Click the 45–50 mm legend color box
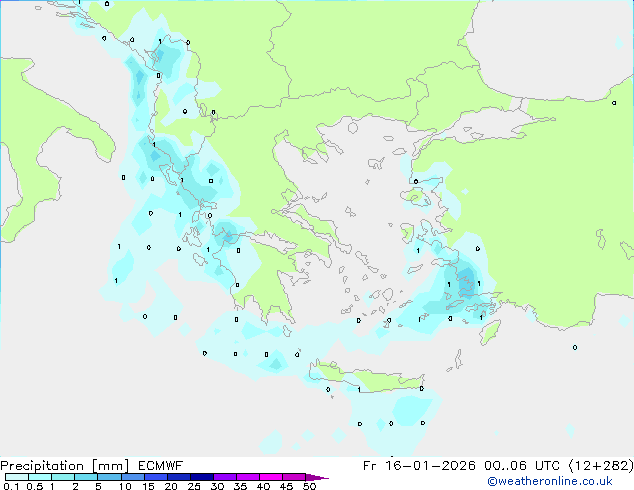This screenshot has width=634, height=490. 294,477
